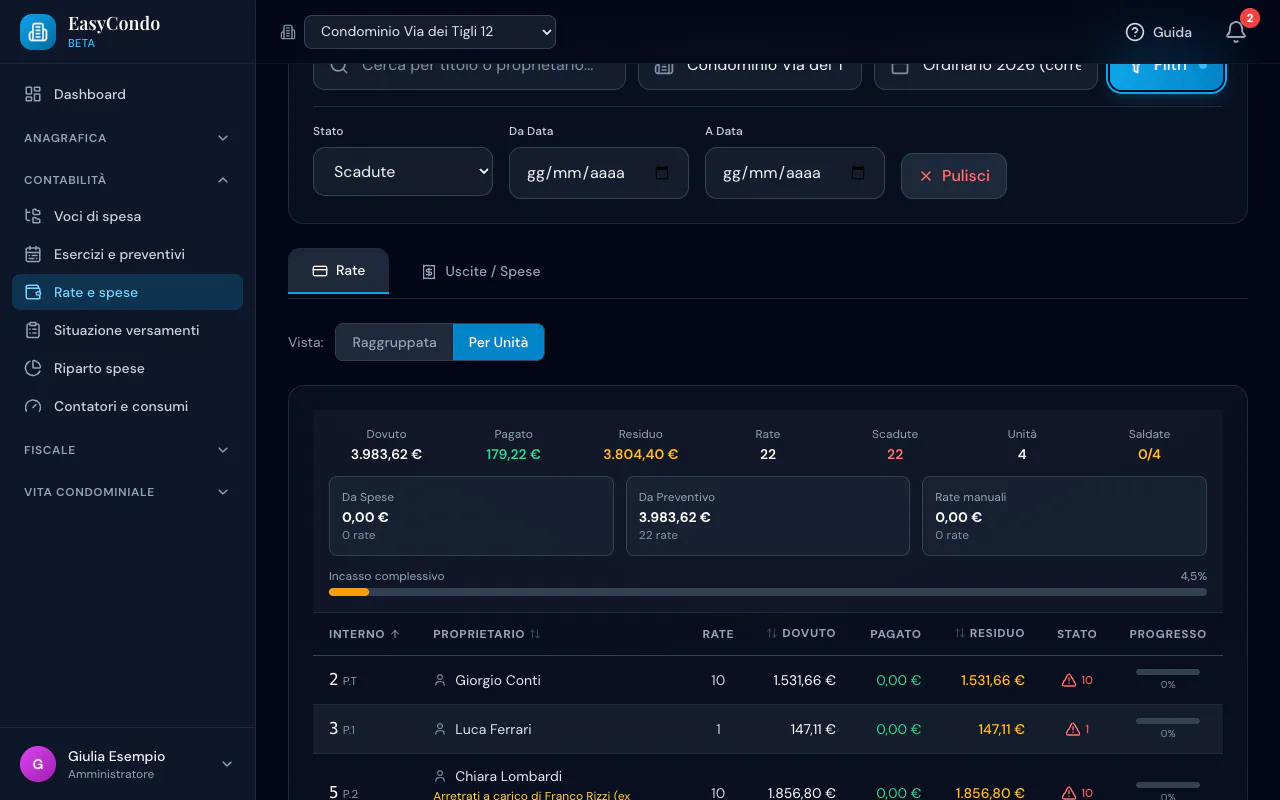Open the Stato dropdown showing Scadute
The image size is (1280, 800).
coord(403,172)
